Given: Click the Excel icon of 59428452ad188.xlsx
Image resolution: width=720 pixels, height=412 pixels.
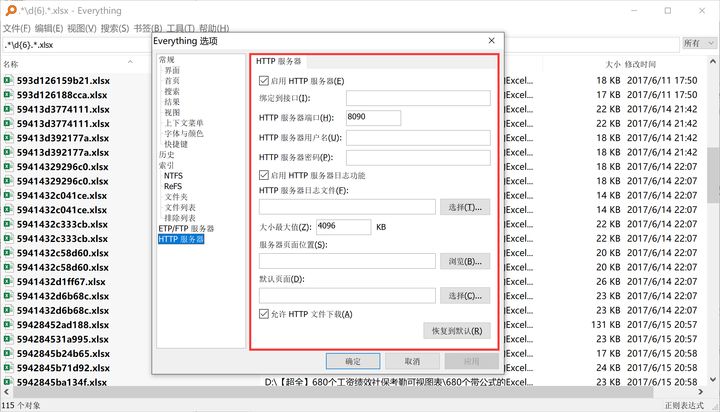Looking at the screenshot, I should coord(8,325).
